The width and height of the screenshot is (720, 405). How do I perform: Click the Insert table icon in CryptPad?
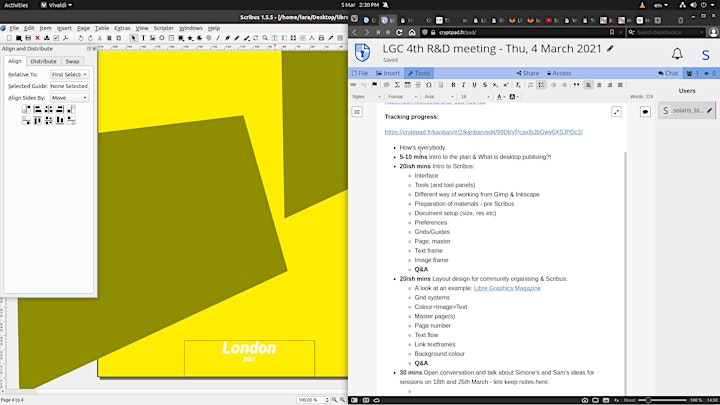coord(407,85)
